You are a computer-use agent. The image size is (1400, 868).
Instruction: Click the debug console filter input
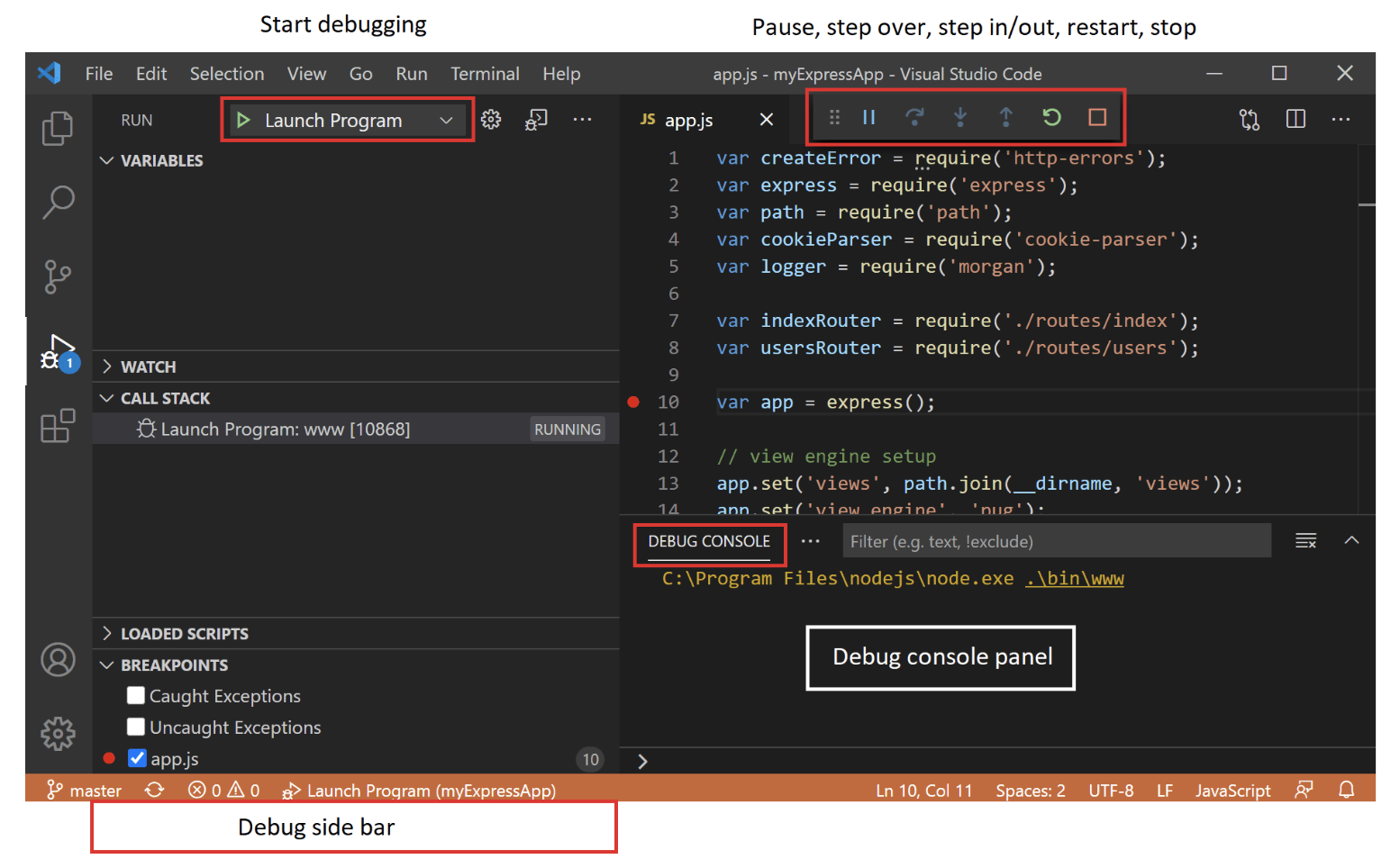pyautogui.click(x=1057, y=541)
